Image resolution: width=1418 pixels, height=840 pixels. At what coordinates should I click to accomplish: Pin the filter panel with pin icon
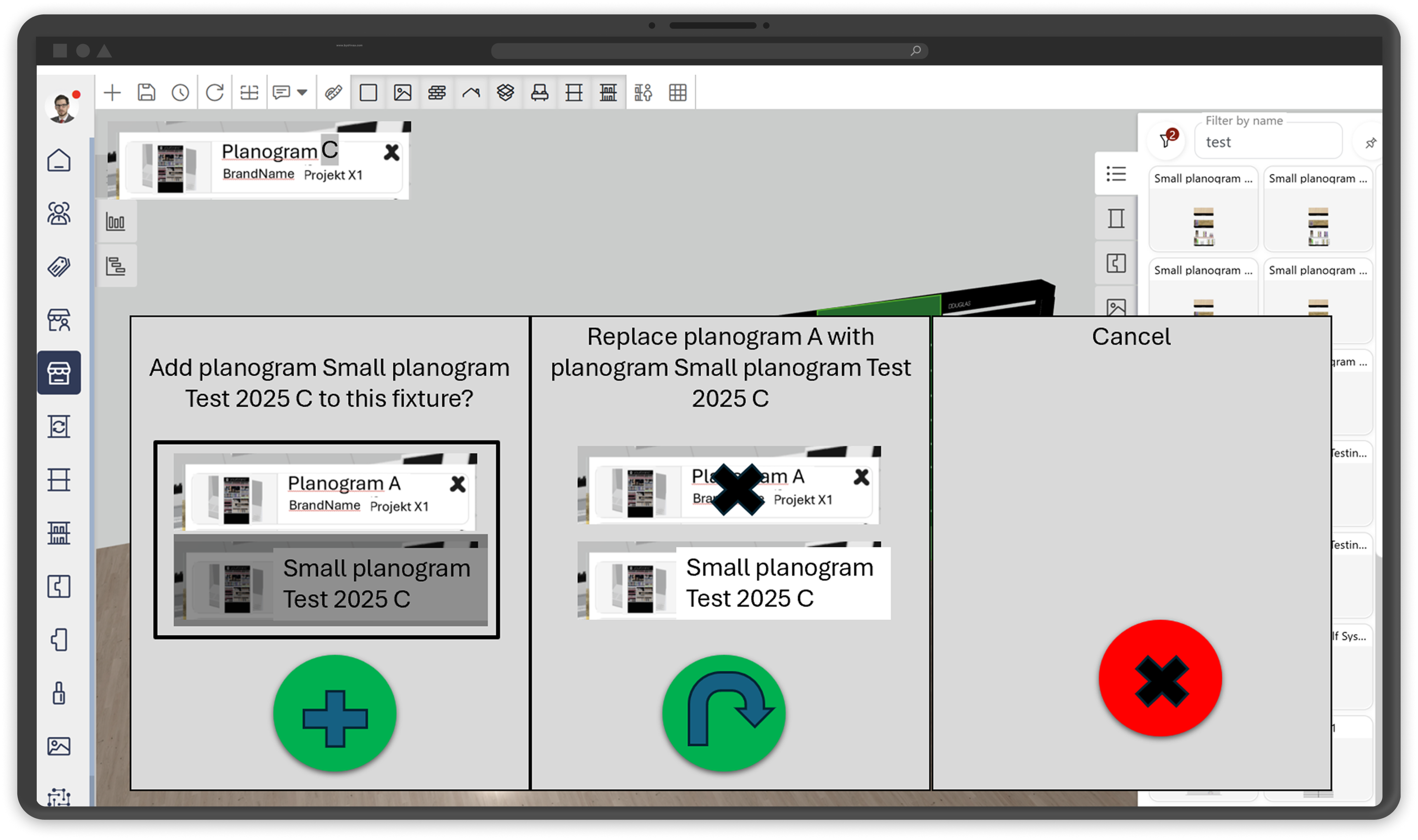point(1371,143)
